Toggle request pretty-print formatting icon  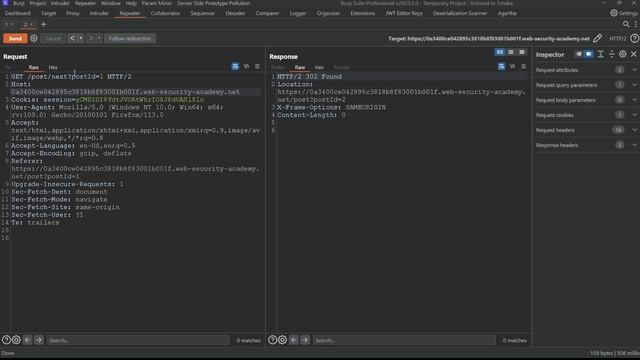click(235, 67)
